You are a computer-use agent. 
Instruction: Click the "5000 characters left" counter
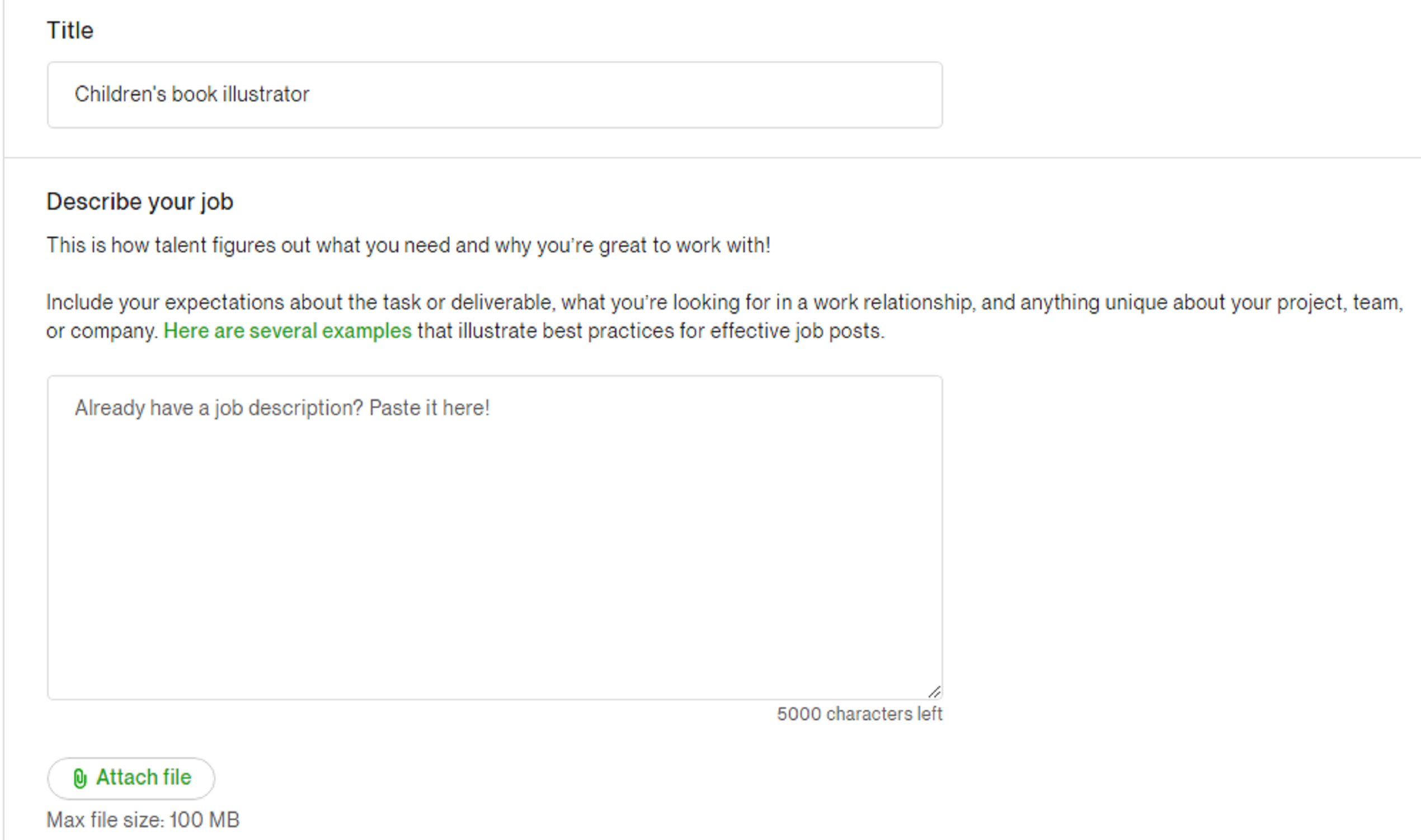point(859,714)
